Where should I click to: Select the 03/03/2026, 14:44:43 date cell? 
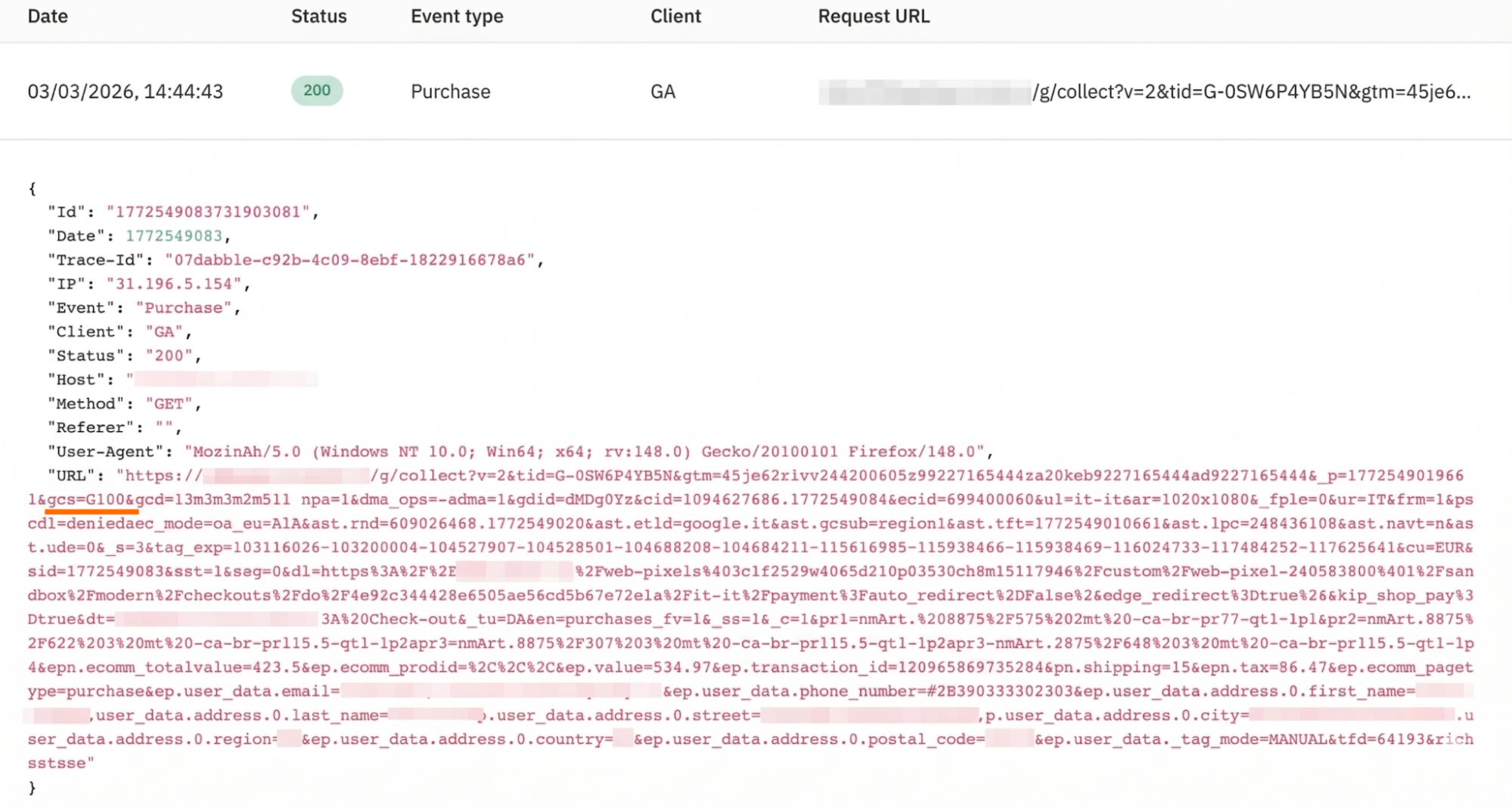click(126, 92)
